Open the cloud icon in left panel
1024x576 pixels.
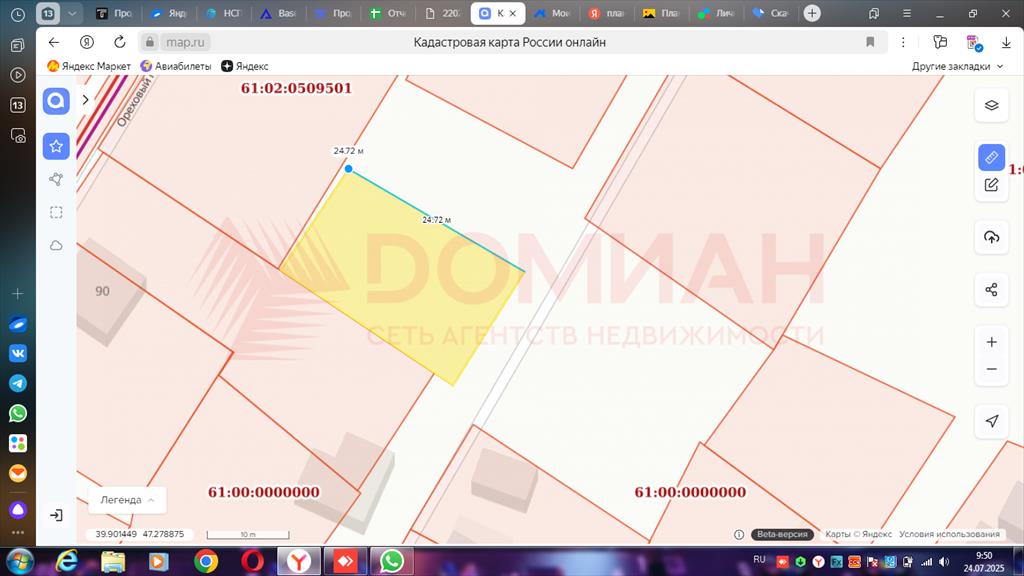tap(56, 246)
